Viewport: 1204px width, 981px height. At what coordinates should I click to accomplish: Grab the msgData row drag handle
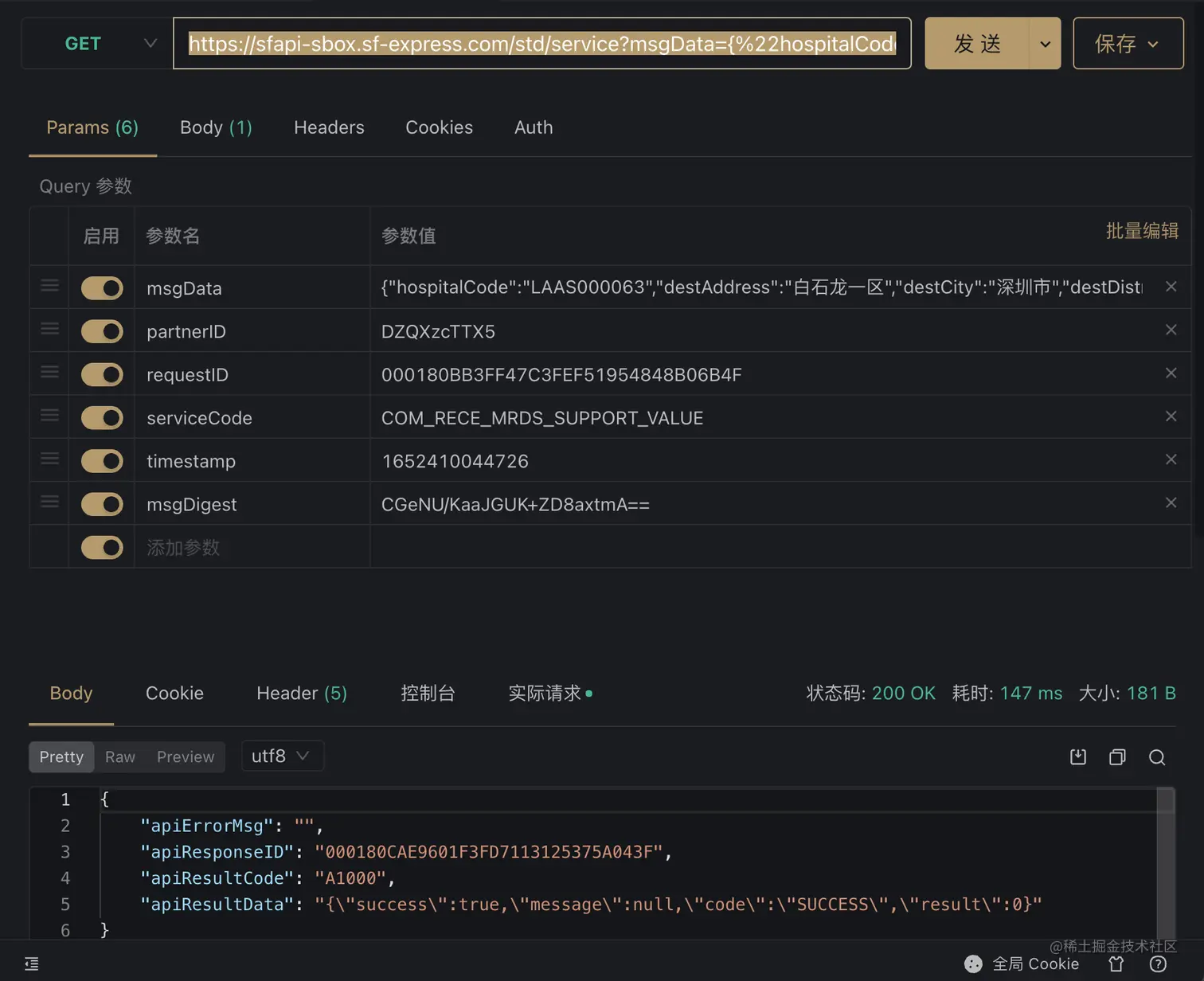click(x=49, y=285)
